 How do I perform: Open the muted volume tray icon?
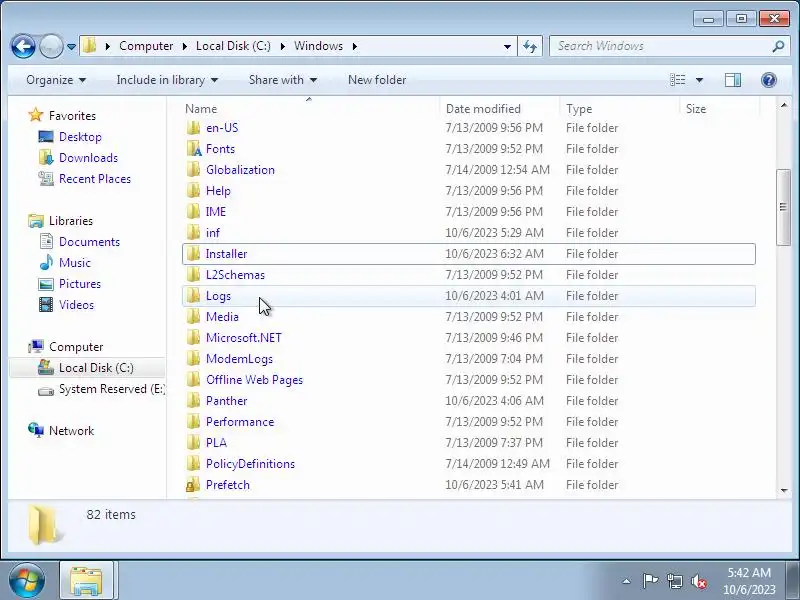[698, 581]
